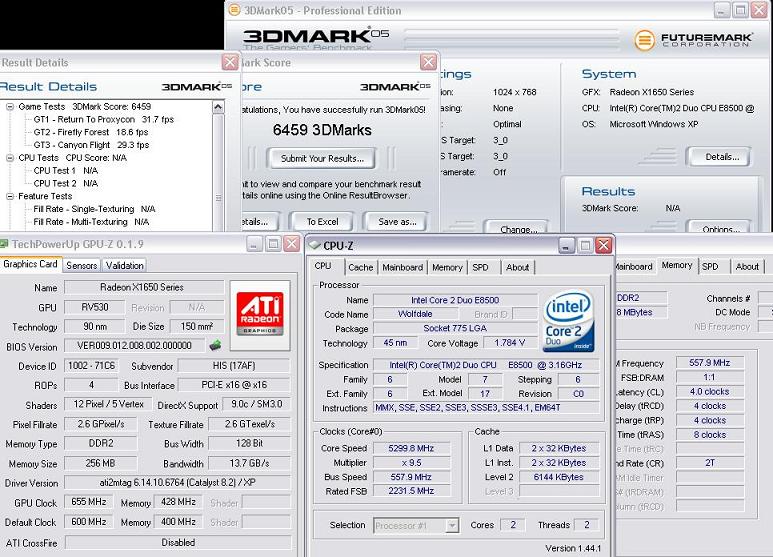Screen dimensions: 773x557
Task: Select CPU Test 2 row
Action: coord(66,183)
